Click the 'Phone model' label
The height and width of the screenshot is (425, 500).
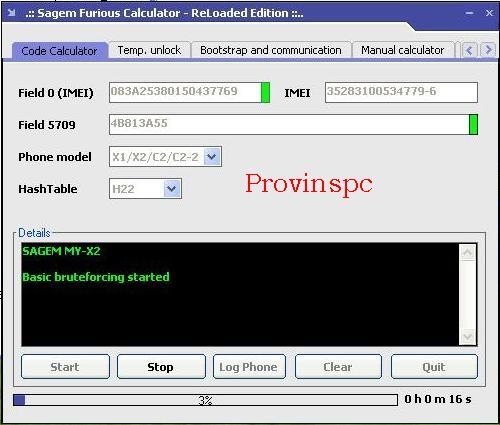click(x=55, y=157)
